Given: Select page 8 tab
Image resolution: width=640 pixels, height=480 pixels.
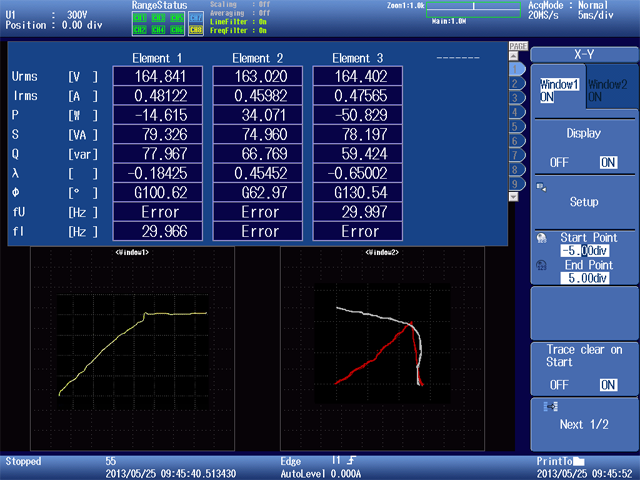Looking at the screenshot, I should pos(517,169).
